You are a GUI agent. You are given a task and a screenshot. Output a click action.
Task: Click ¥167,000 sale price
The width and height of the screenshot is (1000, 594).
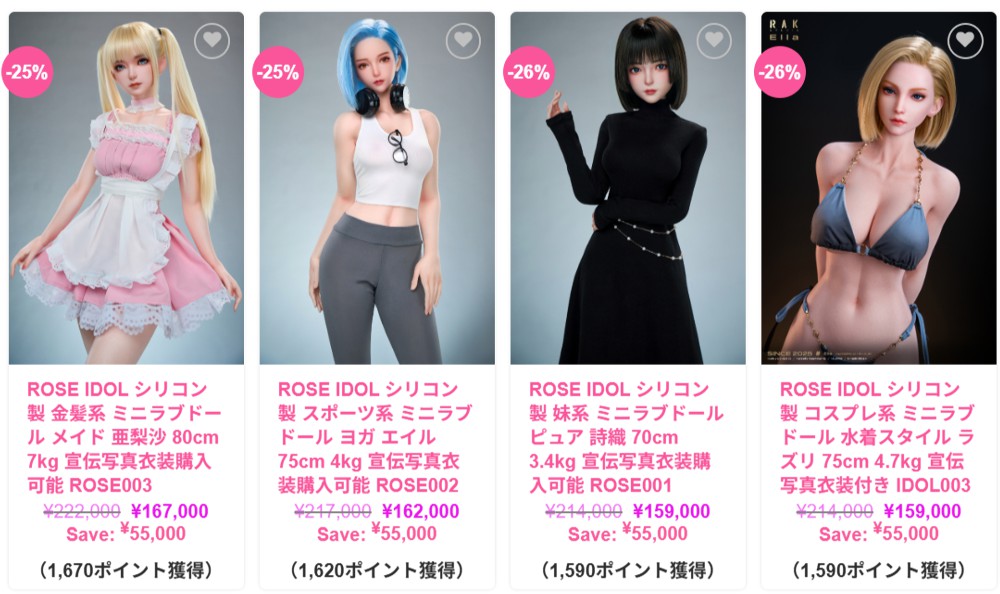click(x=170, y=511)
